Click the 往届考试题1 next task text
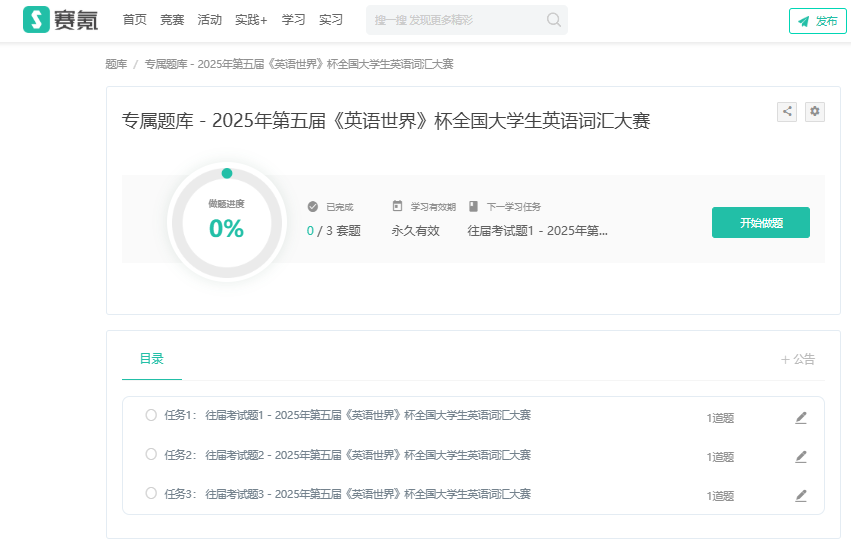This screenshot has width=851, height=544. 537,231
